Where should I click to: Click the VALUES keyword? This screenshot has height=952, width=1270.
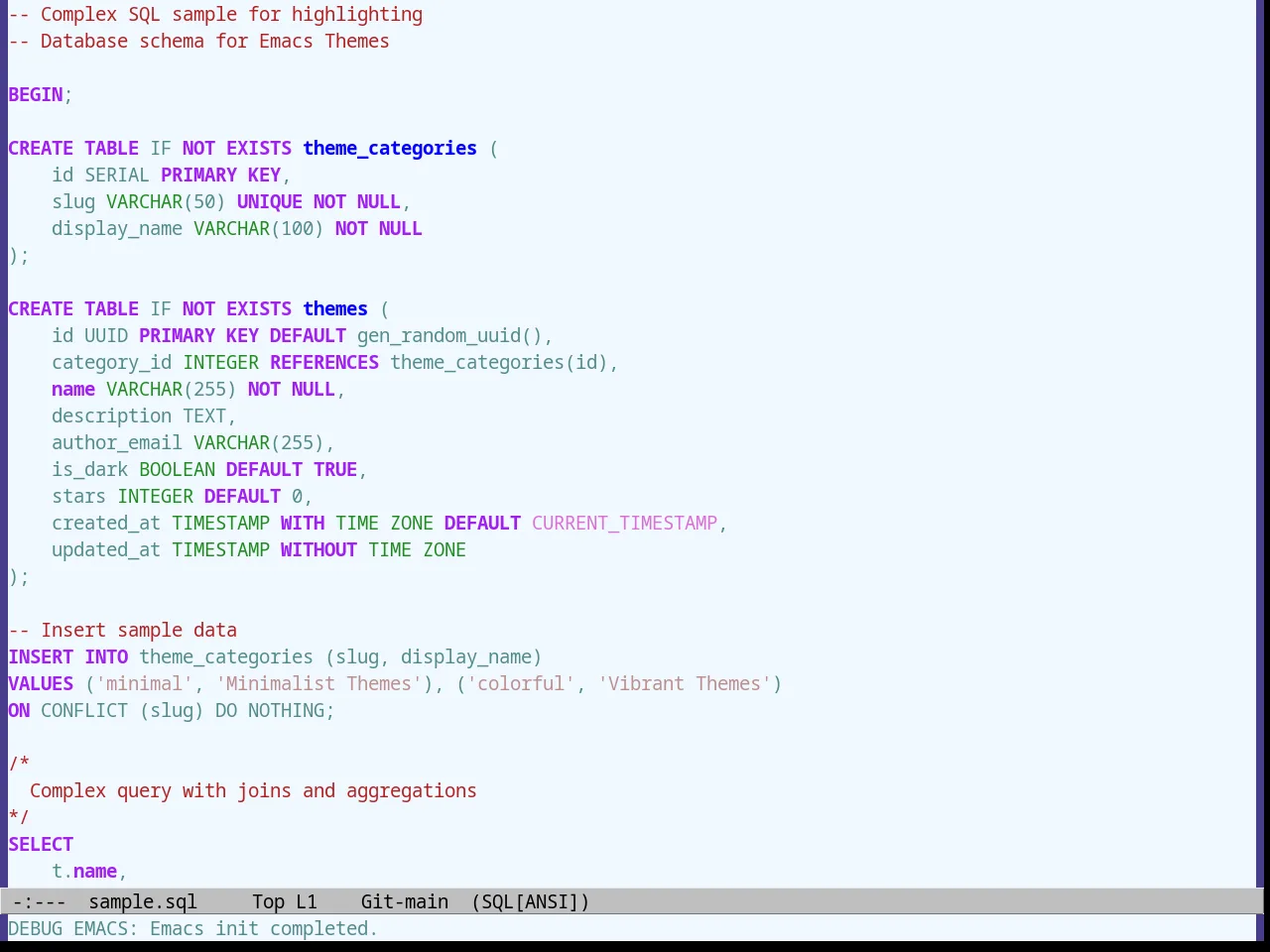click(41, 683)
